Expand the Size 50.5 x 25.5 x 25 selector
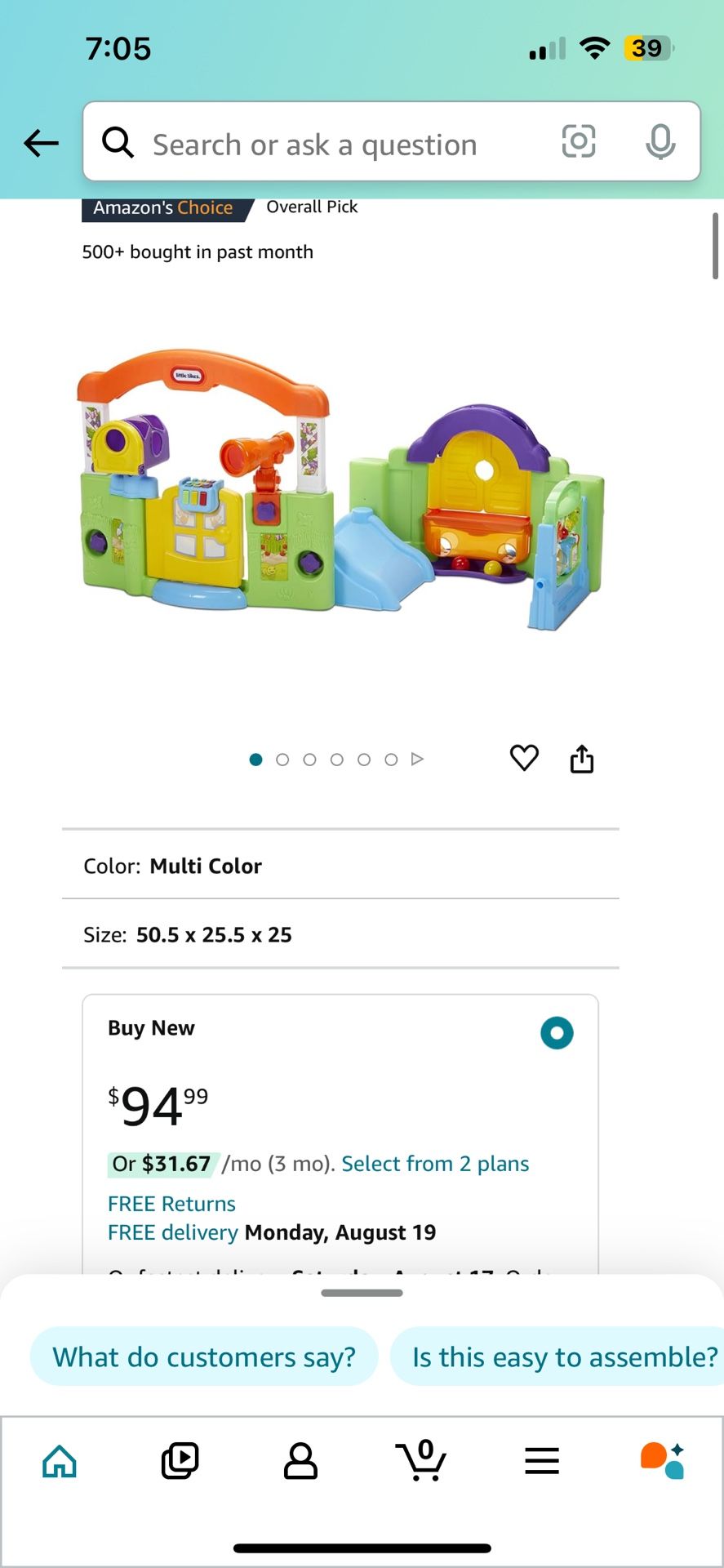The image size is (724, 1568). [x=340, y=934]
